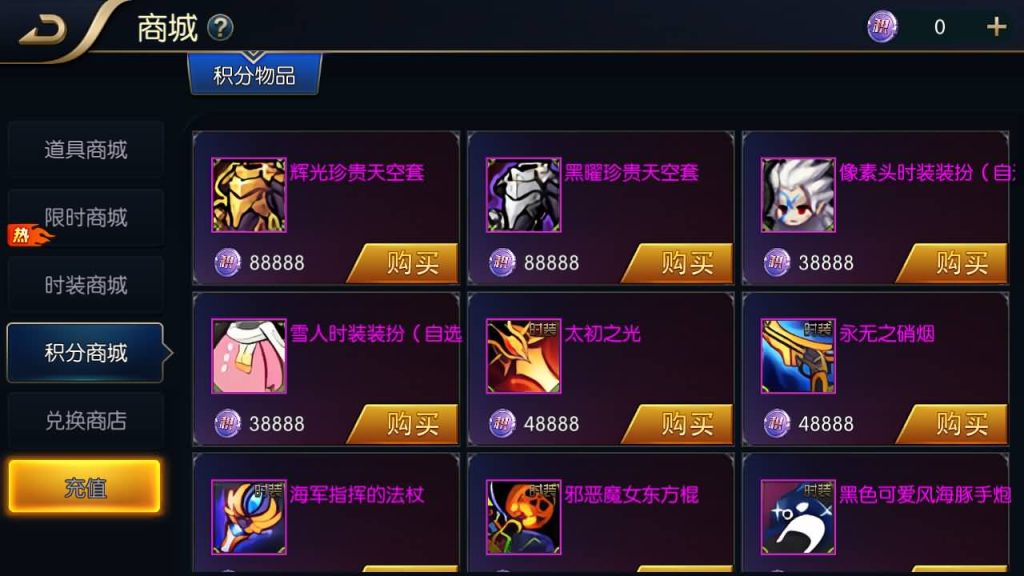Select the 黑曜珍贵天空套 armor icon
This screenshot has width=1024, height=576.
click(523, 195)
